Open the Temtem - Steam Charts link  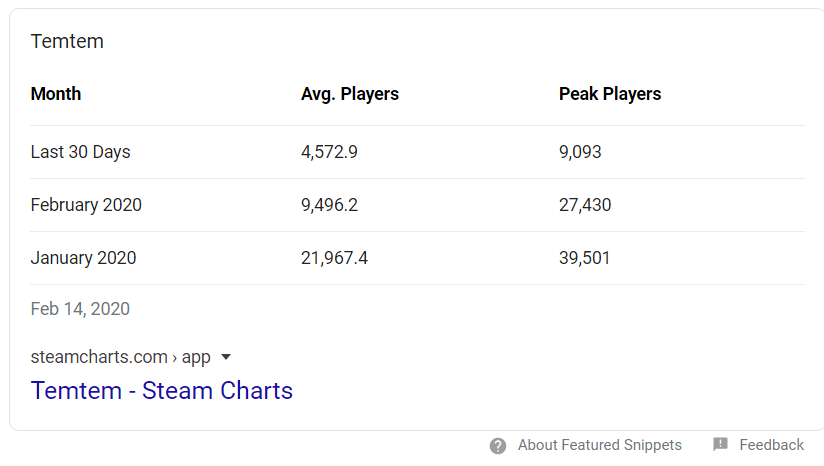click(x=162, y=390)
